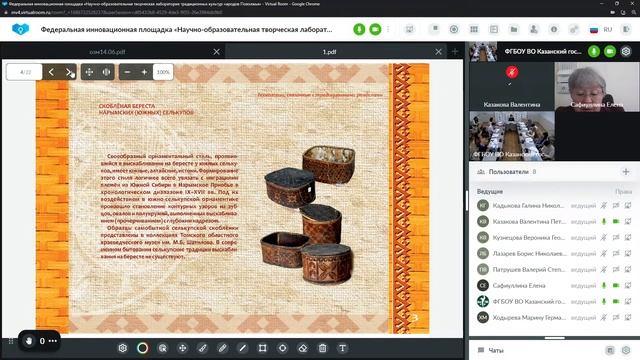Select Сафиуллина Елена video tile

597,87
